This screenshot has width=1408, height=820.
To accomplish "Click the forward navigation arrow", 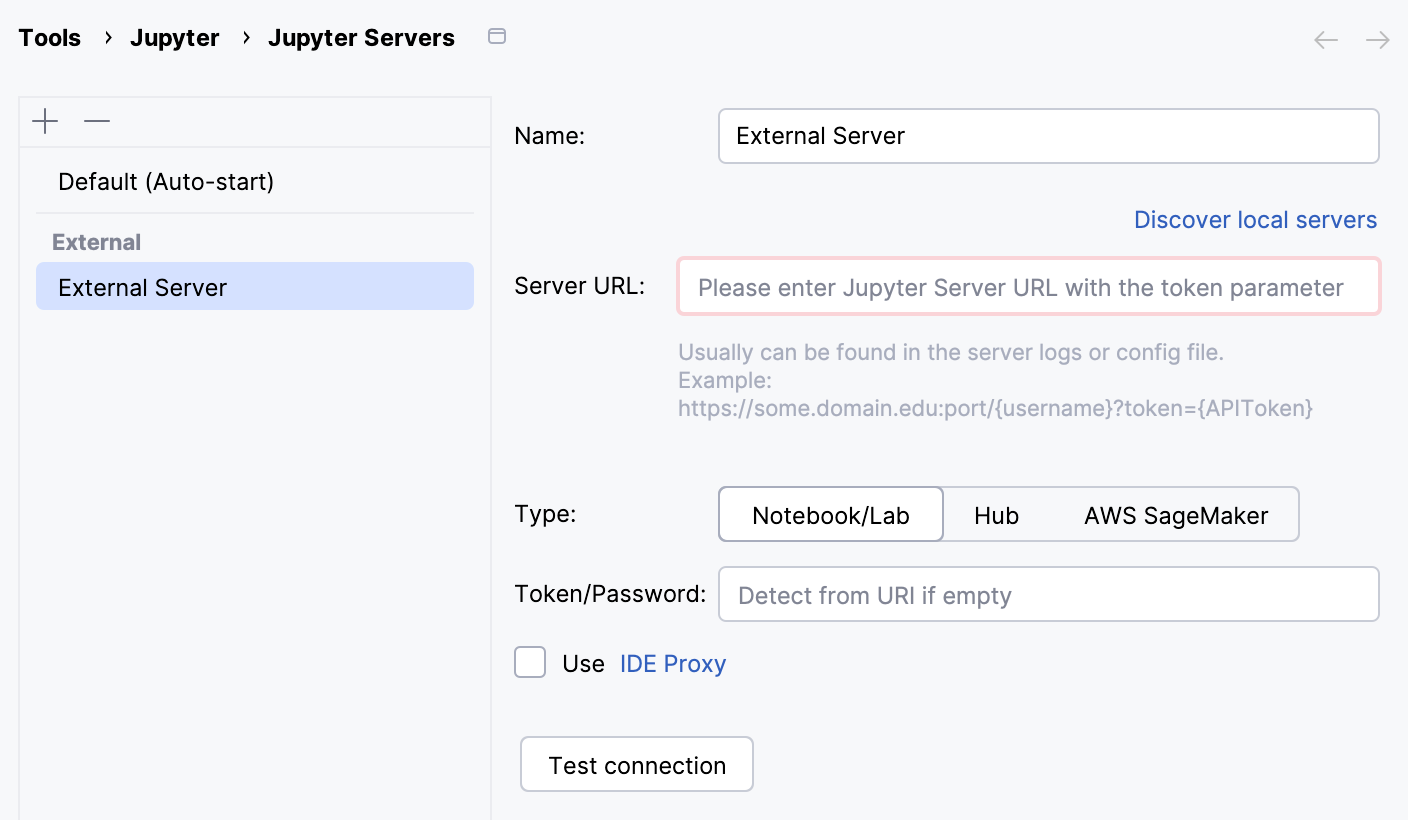I will coord(1377,40).
